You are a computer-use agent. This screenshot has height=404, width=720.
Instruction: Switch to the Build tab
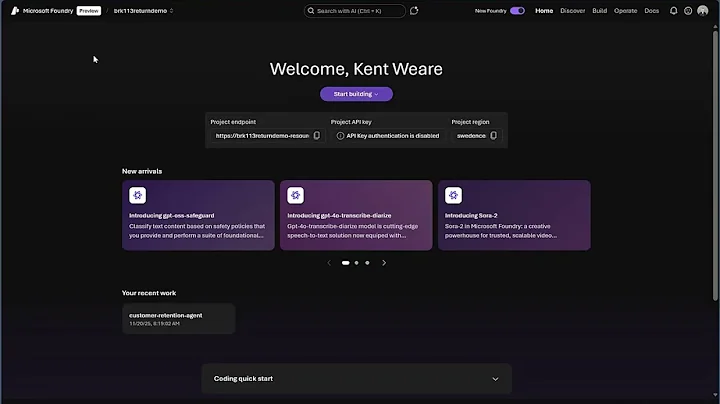click(x=599, y=11)
